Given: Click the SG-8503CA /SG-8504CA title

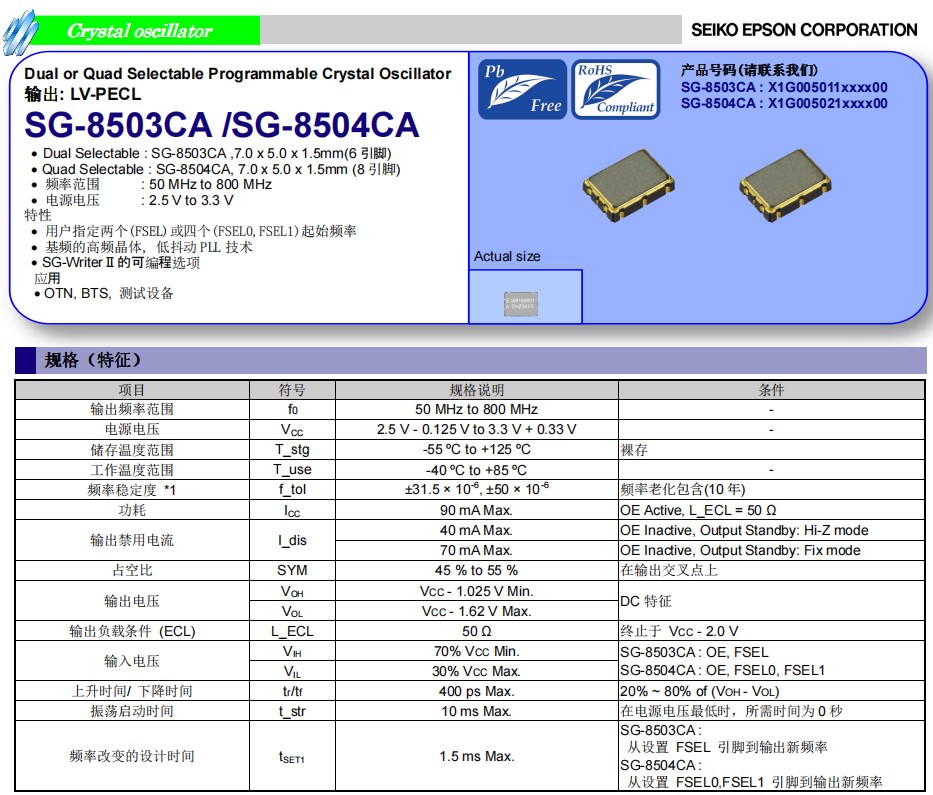Looking at the screenshot, I should (x=222, y=125).
